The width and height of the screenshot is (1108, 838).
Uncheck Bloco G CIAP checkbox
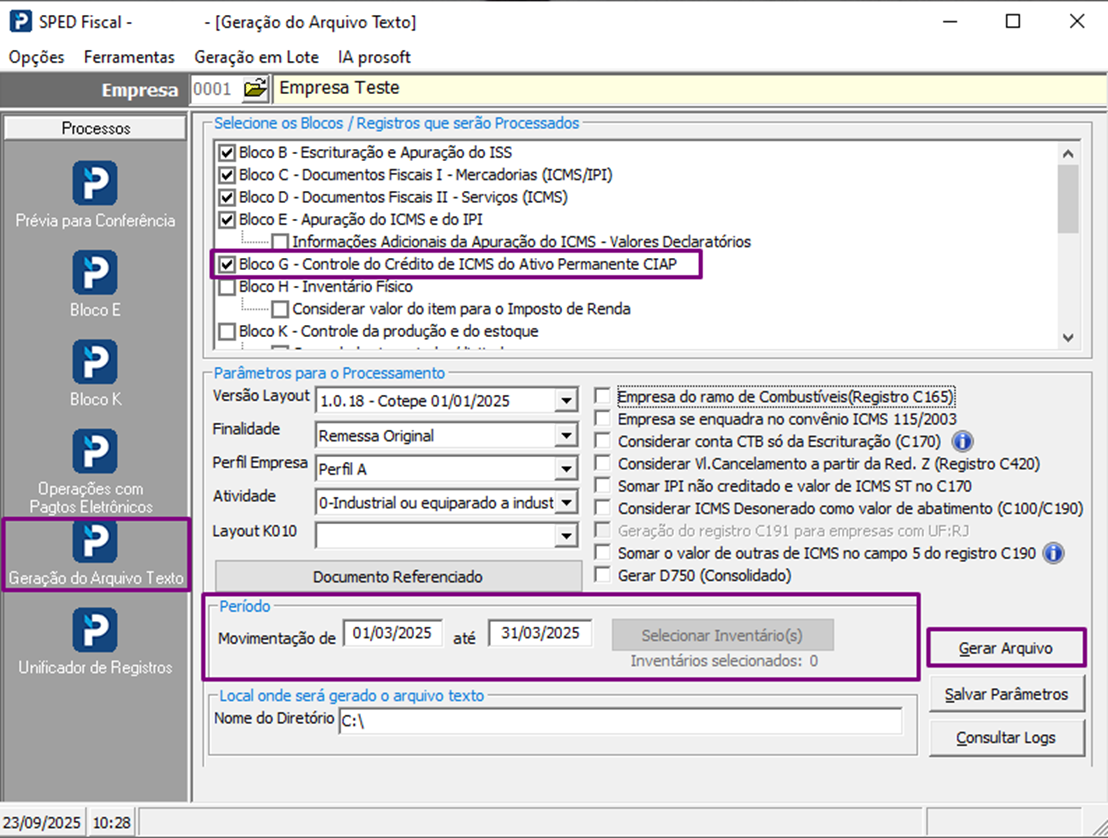227,265
